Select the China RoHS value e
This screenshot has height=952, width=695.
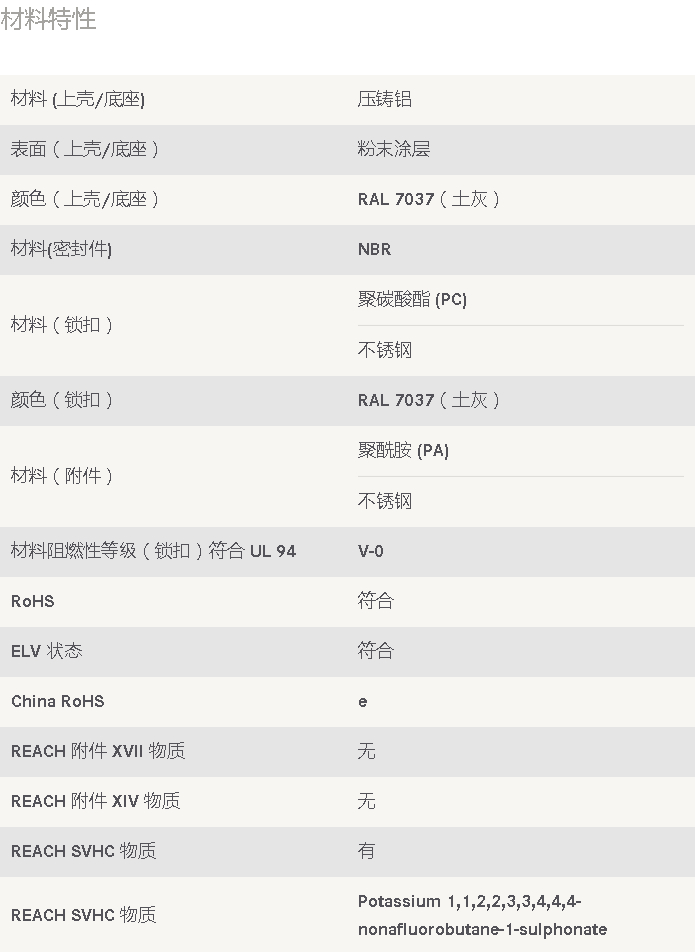tap(362, 702)
